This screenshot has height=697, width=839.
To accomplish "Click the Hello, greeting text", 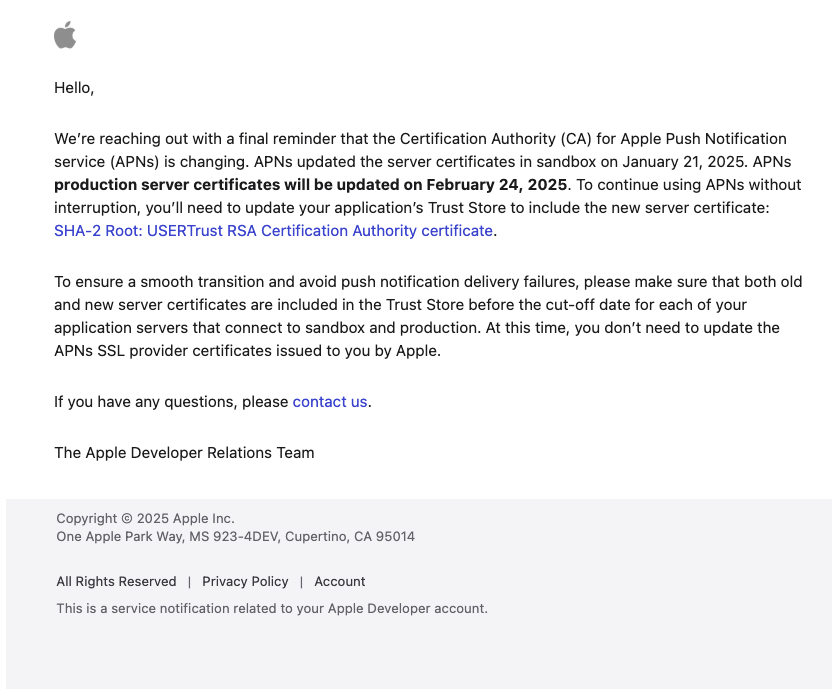I will coord(74,88).
